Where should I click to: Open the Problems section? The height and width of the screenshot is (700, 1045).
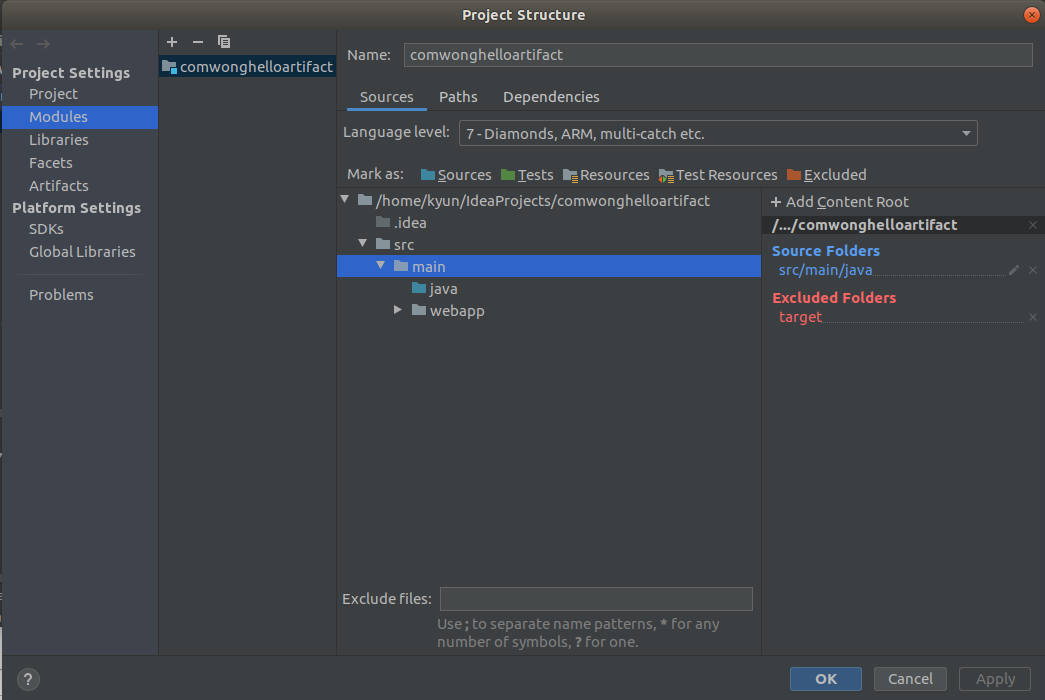pos(61,295)
